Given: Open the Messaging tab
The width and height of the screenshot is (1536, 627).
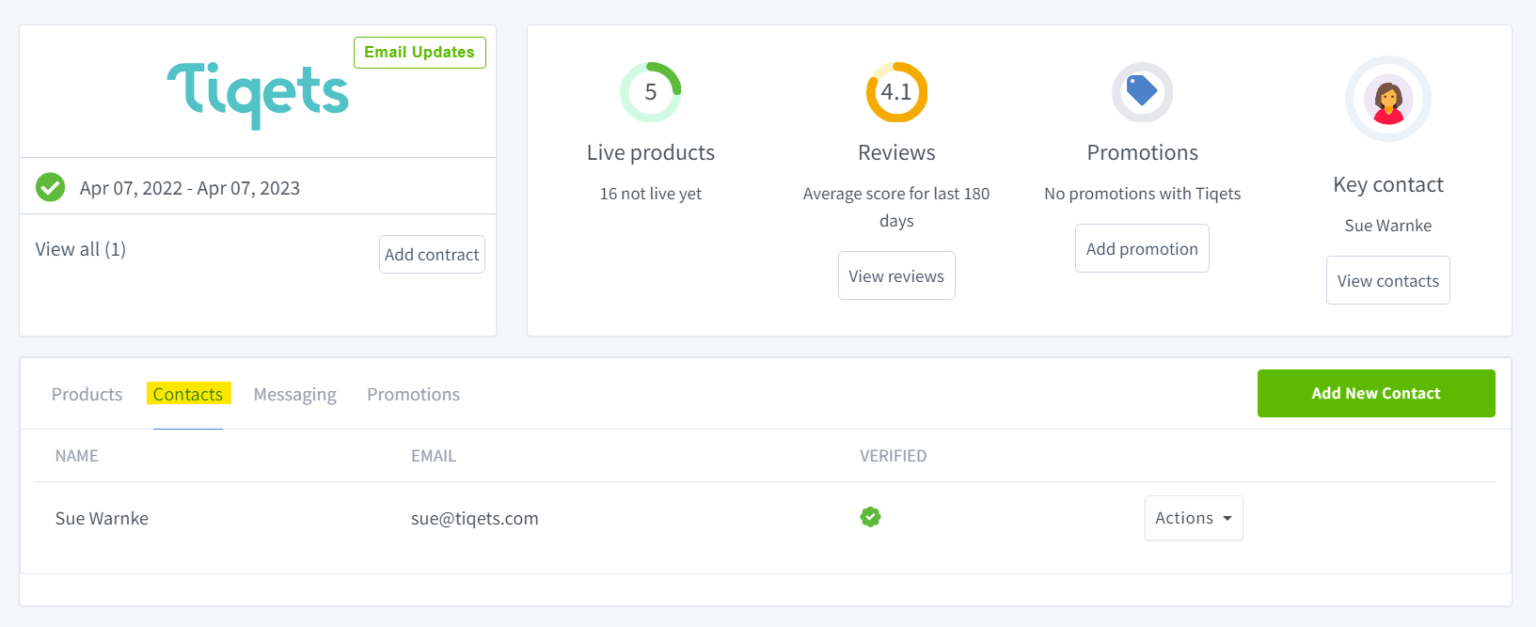Looking at the screenshot, I should pyautogui.click(x=295, y=394).
